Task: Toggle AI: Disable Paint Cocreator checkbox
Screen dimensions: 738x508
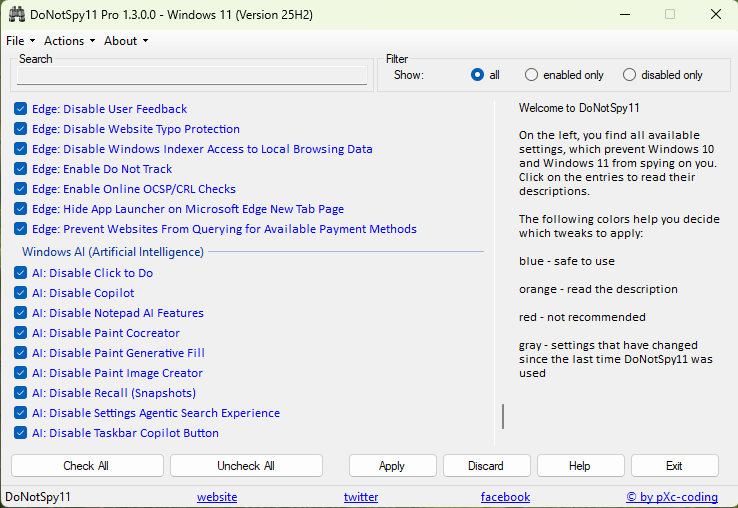Action: click(x=20, y=333)
